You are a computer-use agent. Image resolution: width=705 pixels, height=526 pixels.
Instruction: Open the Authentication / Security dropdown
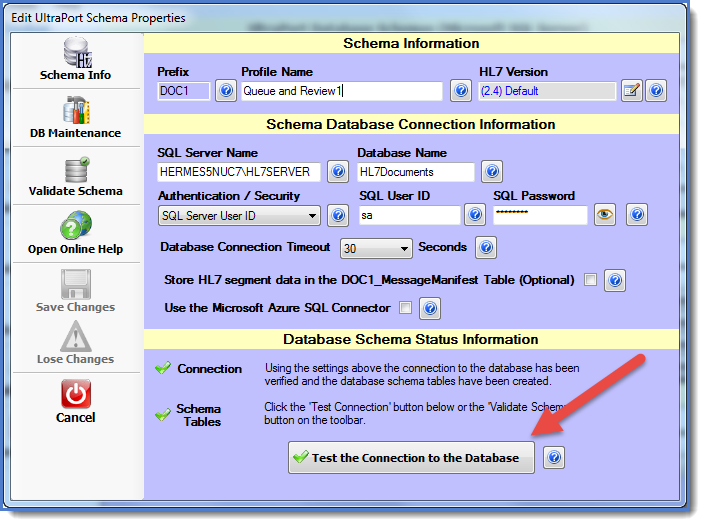point(239,216)
